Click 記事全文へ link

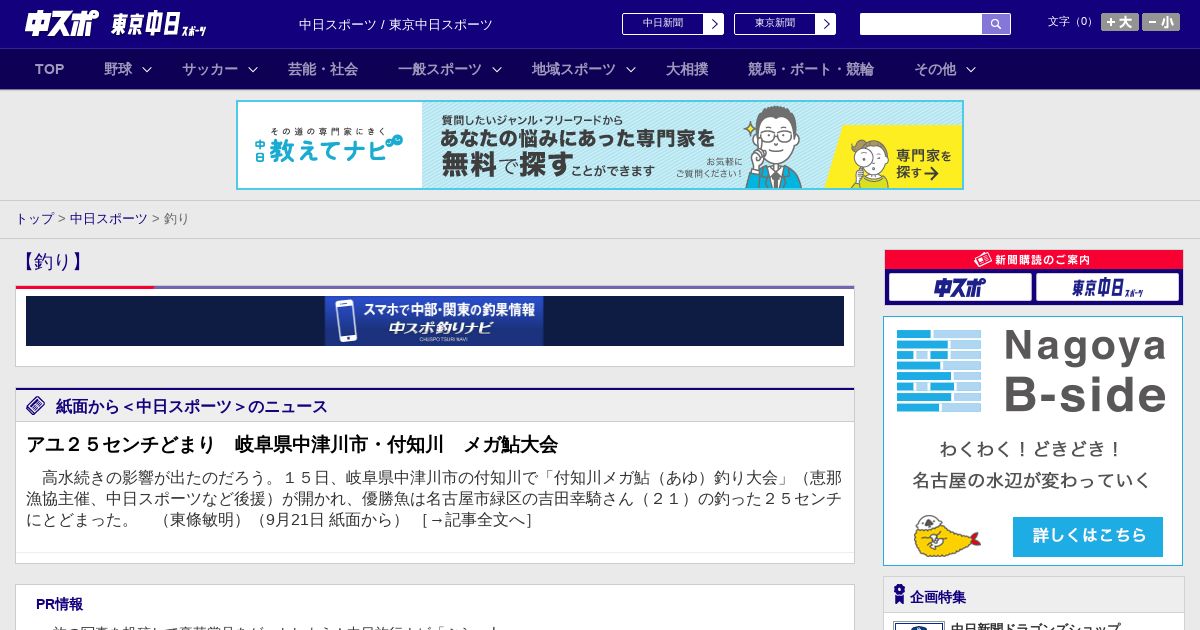(x=477, y=520)
